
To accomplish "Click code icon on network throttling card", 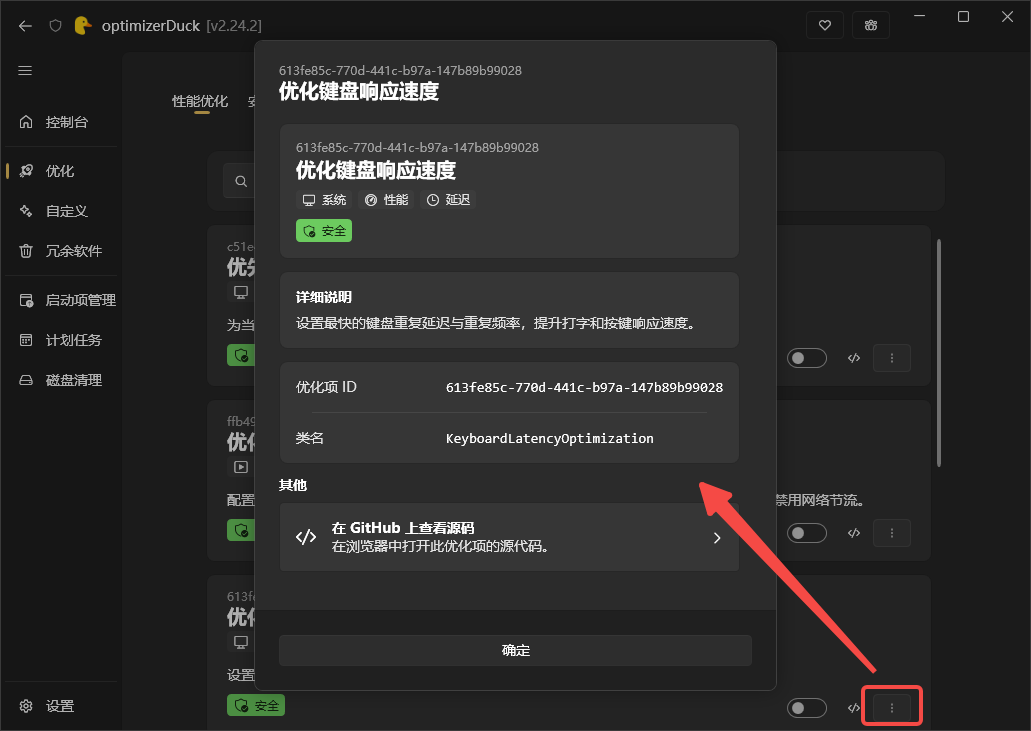I will click(x=853, y=533).
